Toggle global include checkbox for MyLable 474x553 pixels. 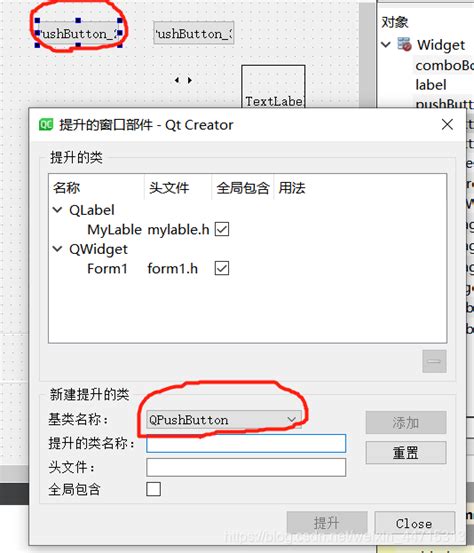(222, 229)
